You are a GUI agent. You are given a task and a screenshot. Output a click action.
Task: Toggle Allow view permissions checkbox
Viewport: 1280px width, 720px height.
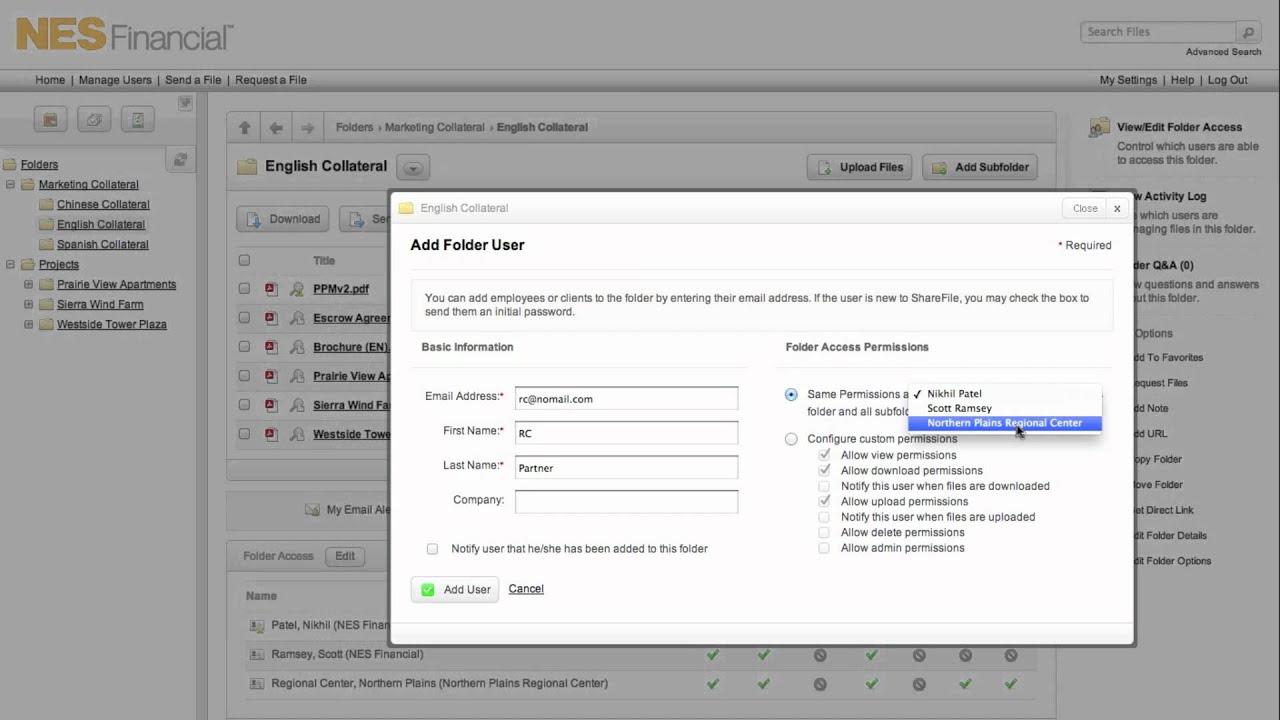point(825,455)
